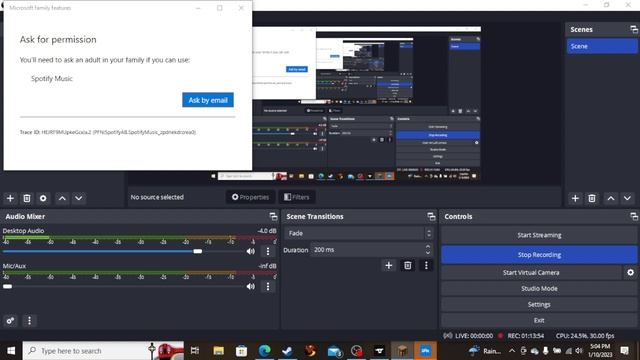
Task: Click the taskbar search box
Action: click(103, 351)
